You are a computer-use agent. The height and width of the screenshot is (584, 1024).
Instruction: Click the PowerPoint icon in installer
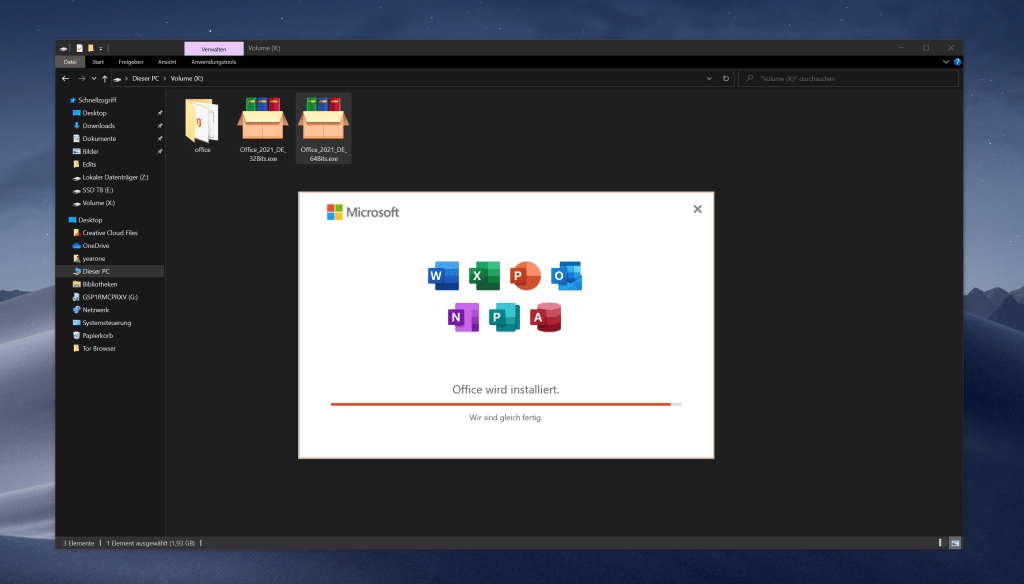pos(525,276)
